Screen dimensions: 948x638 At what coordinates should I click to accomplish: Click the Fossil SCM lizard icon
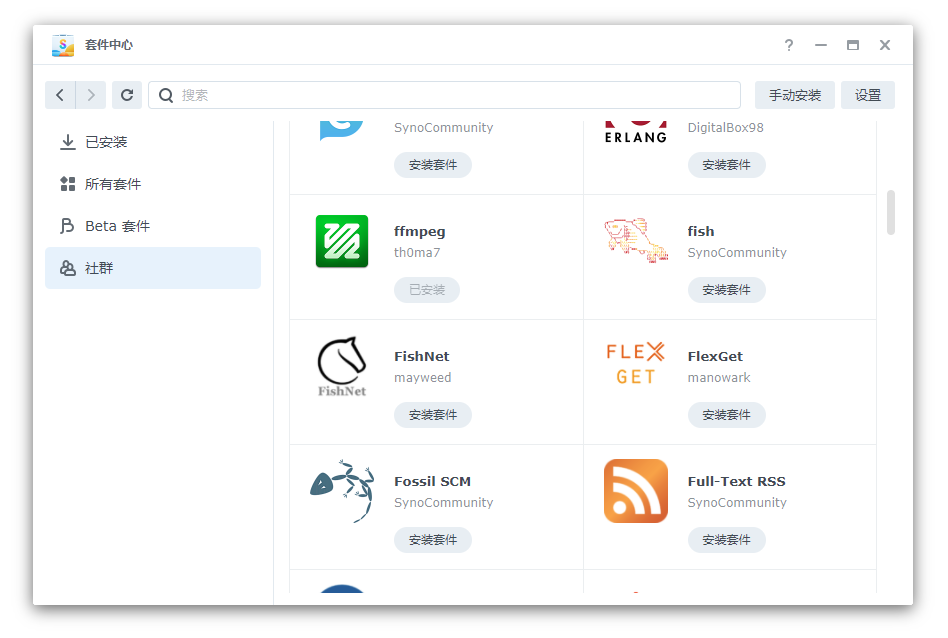pyautogui.click(x=342, y=490)
